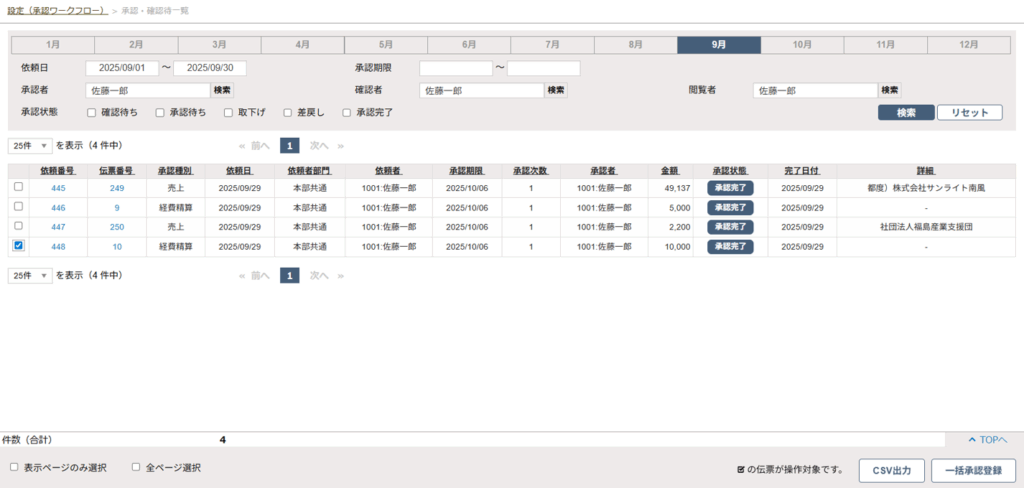
Task: Sort table by 金額 column header
Action: 670,170
